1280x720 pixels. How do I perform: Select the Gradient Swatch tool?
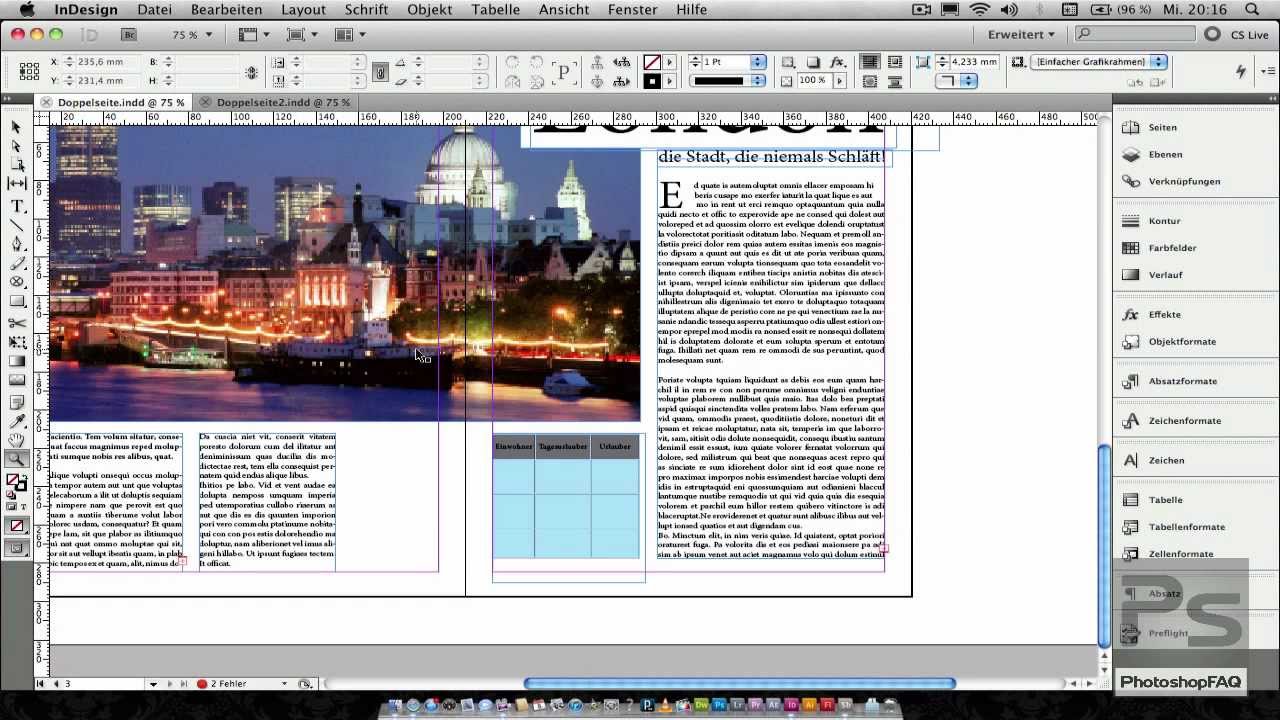click(16, 361)
